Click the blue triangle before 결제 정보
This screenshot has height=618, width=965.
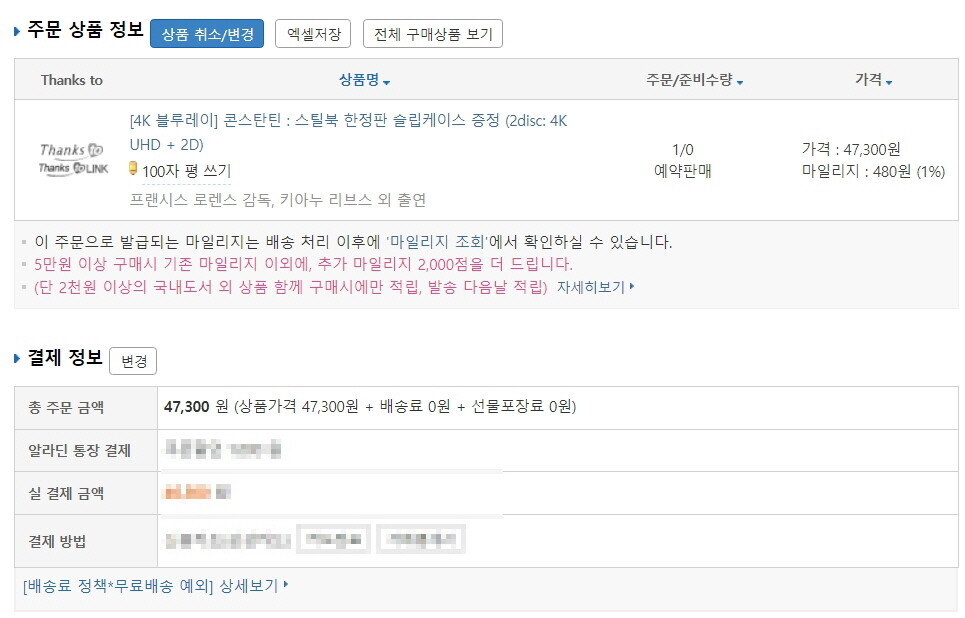click(x=17, y=359)
